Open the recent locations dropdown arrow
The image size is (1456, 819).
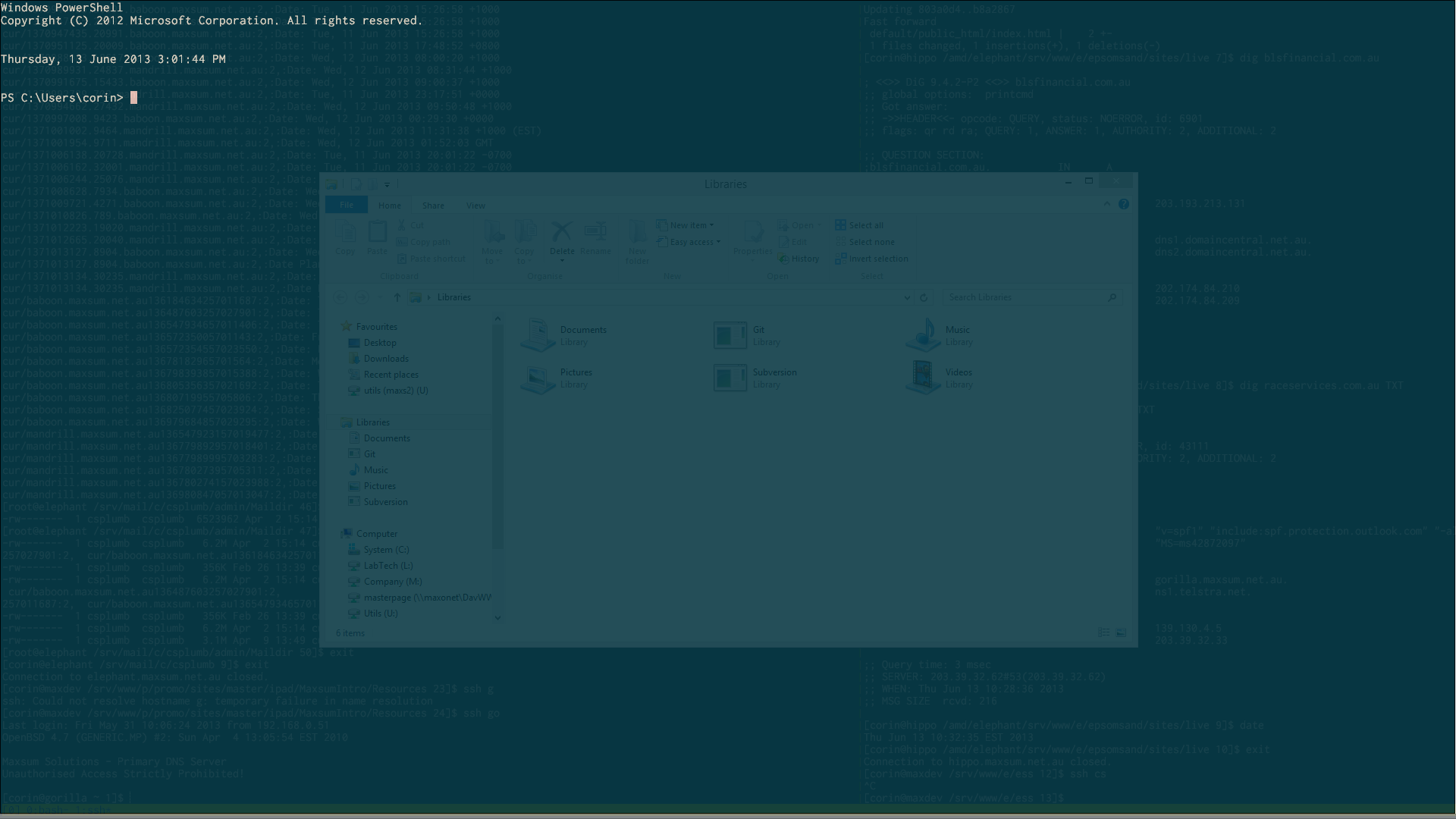(x=380, y=297)
